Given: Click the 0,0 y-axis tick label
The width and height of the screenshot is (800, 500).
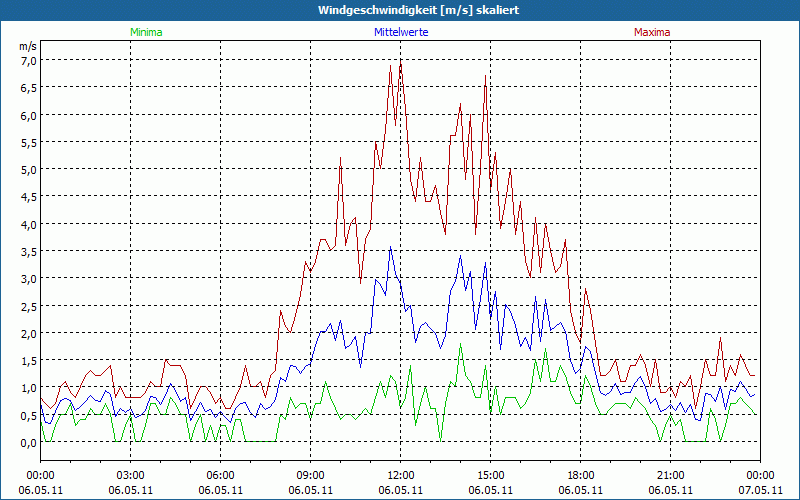Looking at the screenshot, I should [29, 442].
